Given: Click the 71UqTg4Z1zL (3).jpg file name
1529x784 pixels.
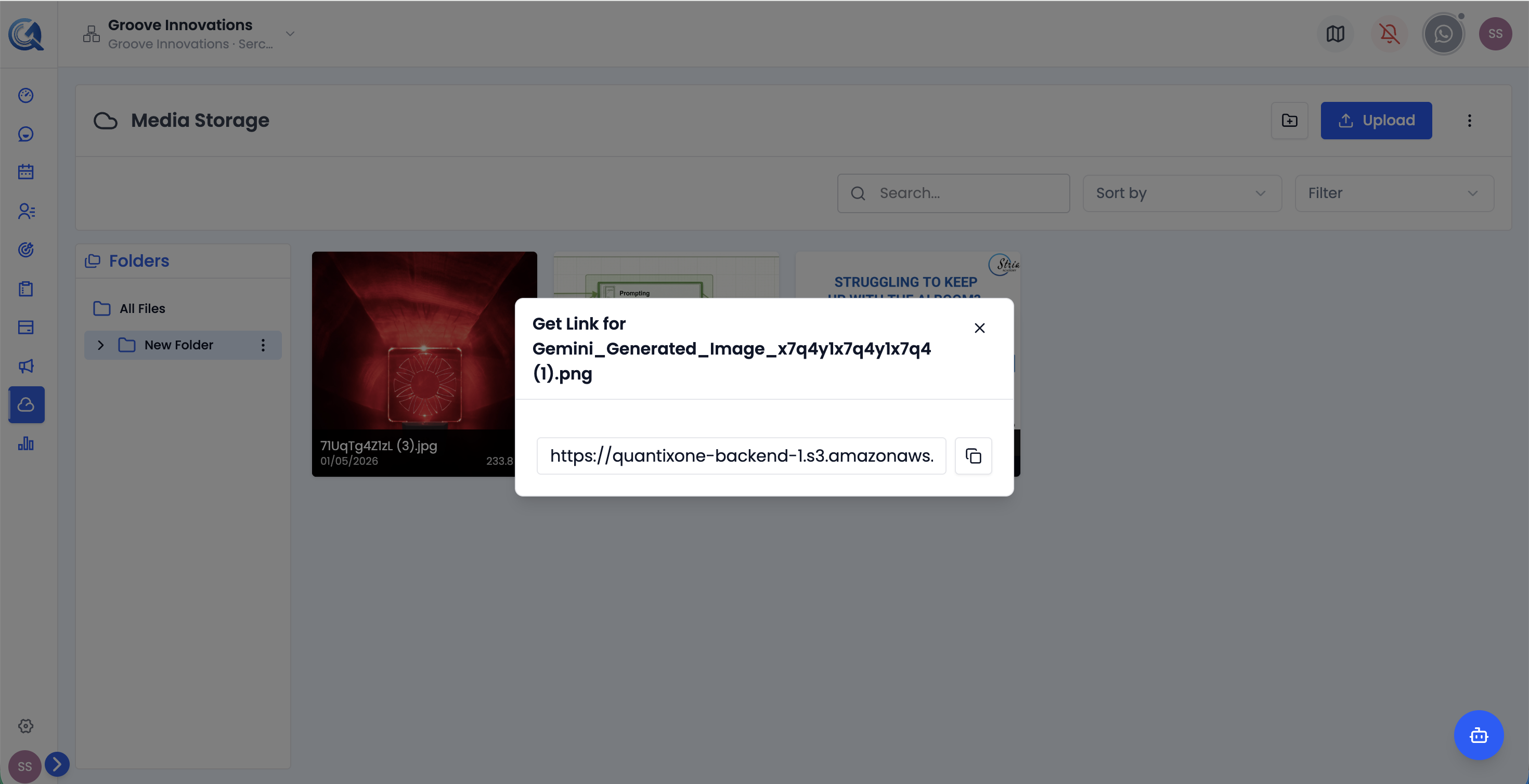Looking at the screenshot, I should [x=379, y=446].
